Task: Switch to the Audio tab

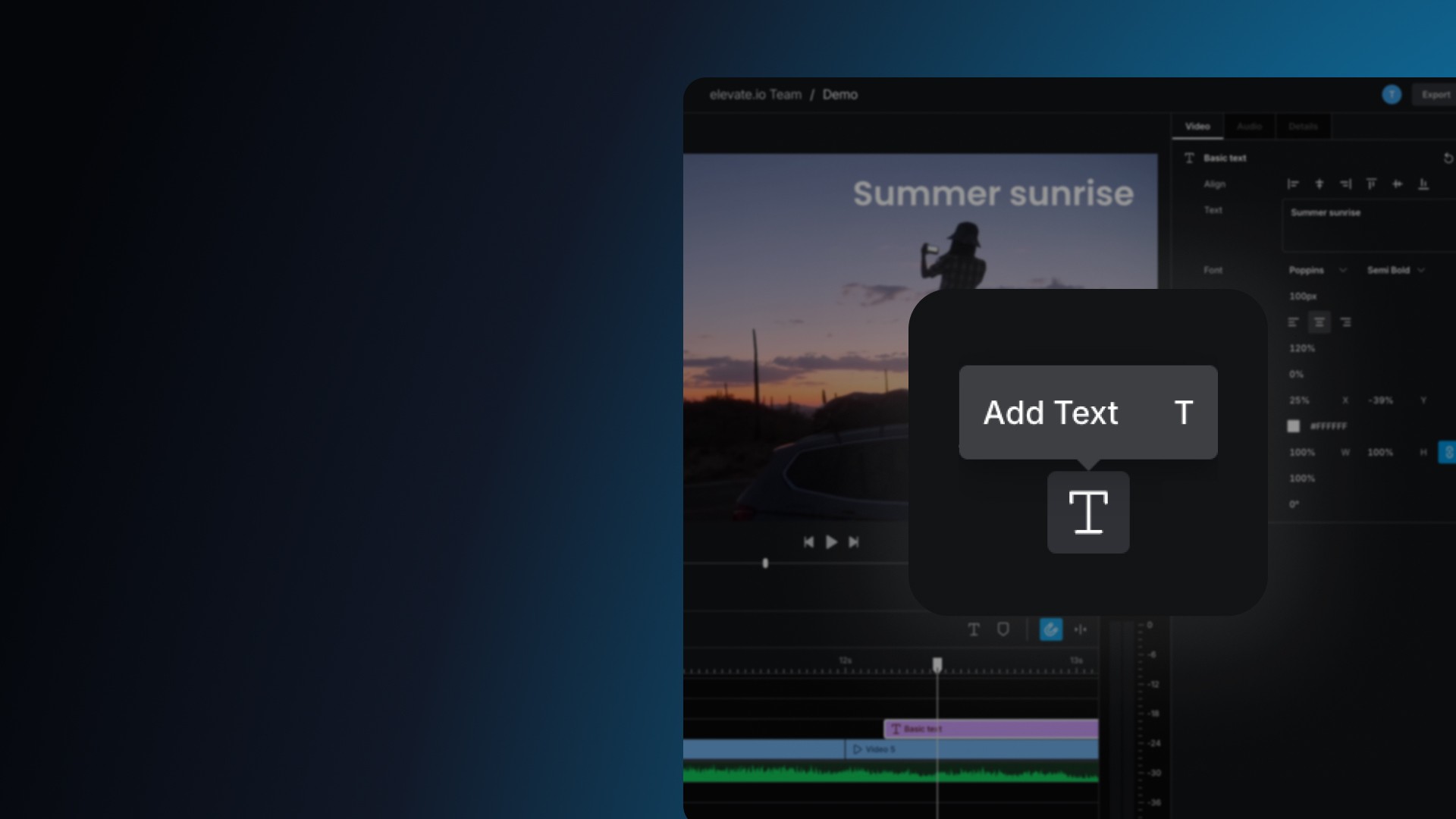Action: [1249, 127]
